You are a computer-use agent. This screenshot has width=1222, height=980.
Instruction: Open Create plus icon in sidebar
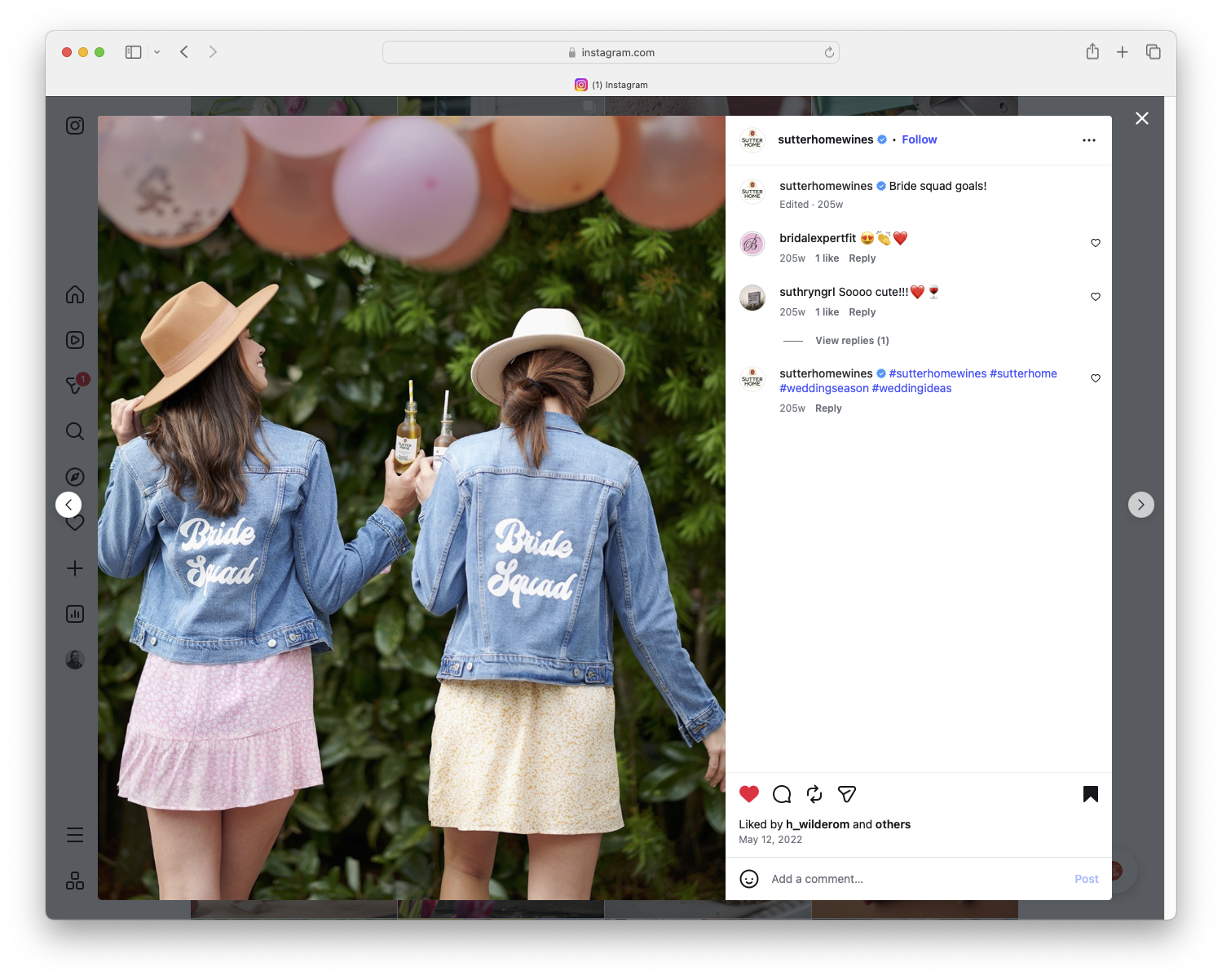pos(75,568)
